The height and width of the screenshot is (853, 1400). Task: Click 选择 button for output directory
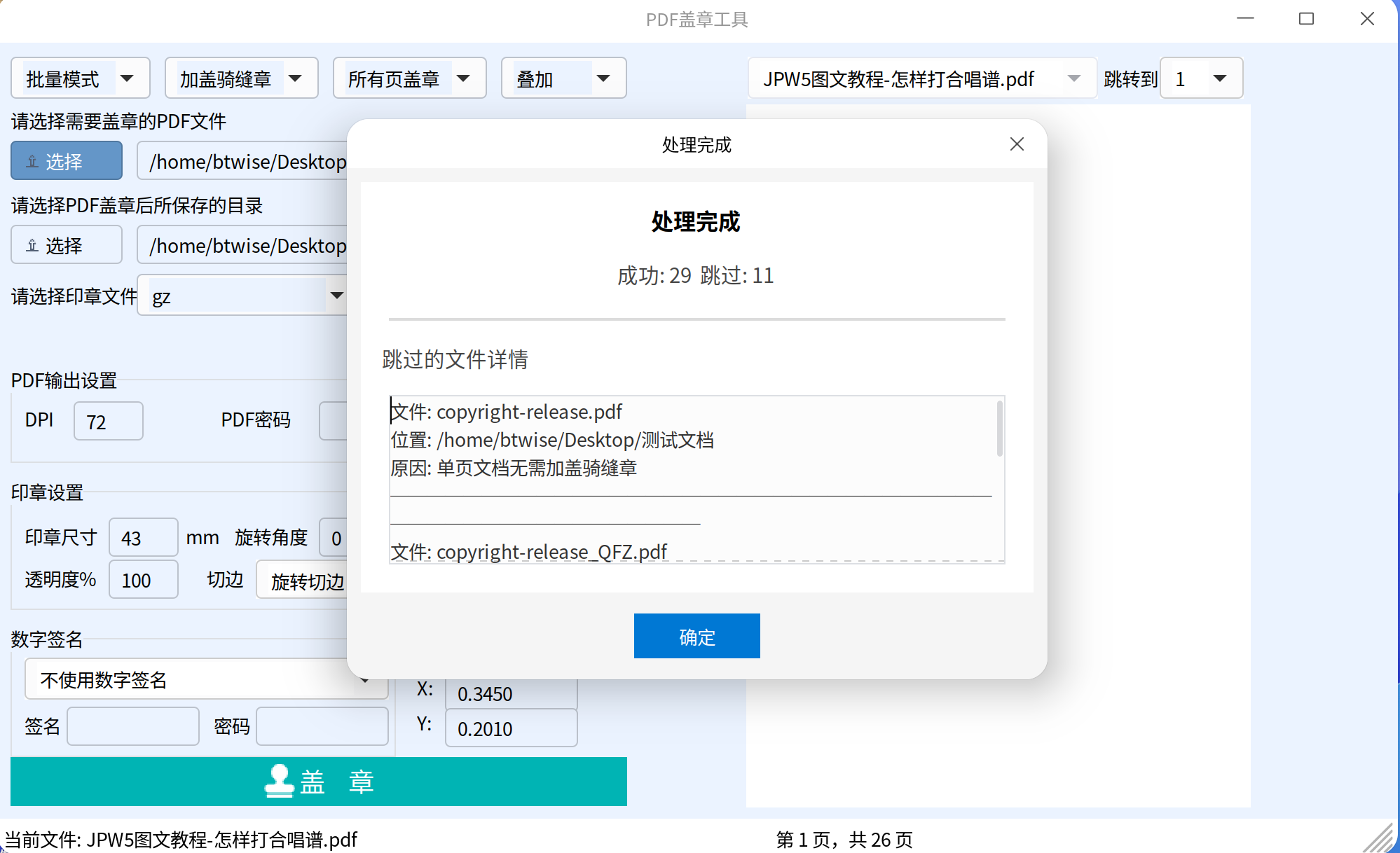[x=67, y=245]
